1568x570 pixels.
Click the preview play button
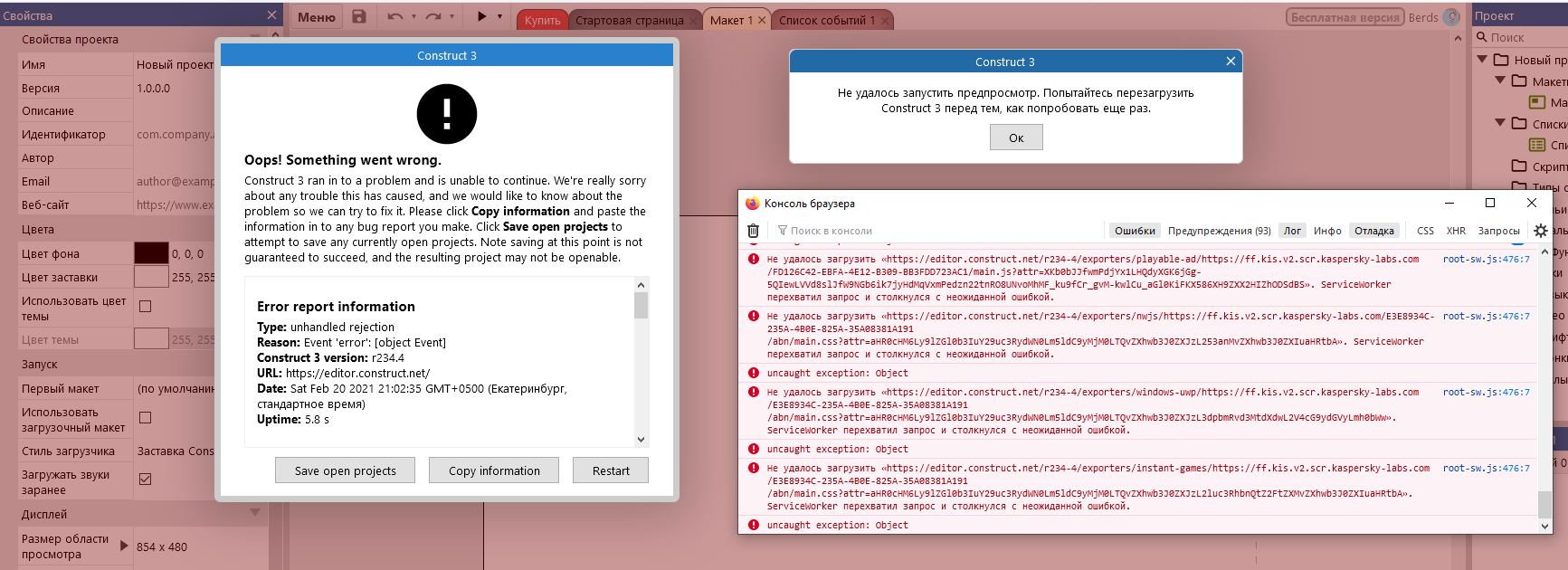point(481,16)
